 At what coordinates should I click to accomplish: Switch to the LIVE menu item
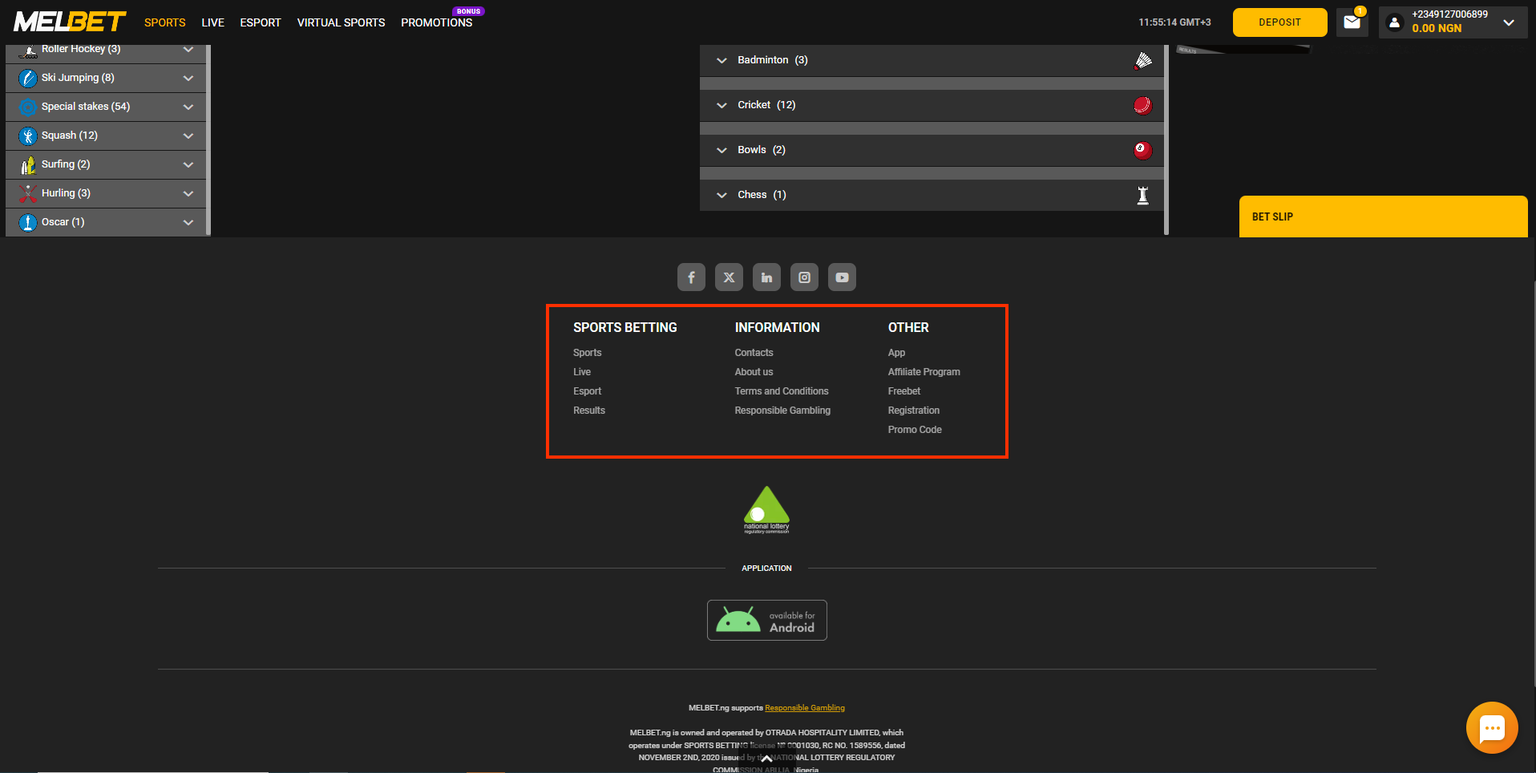click(x=213, y=22)
